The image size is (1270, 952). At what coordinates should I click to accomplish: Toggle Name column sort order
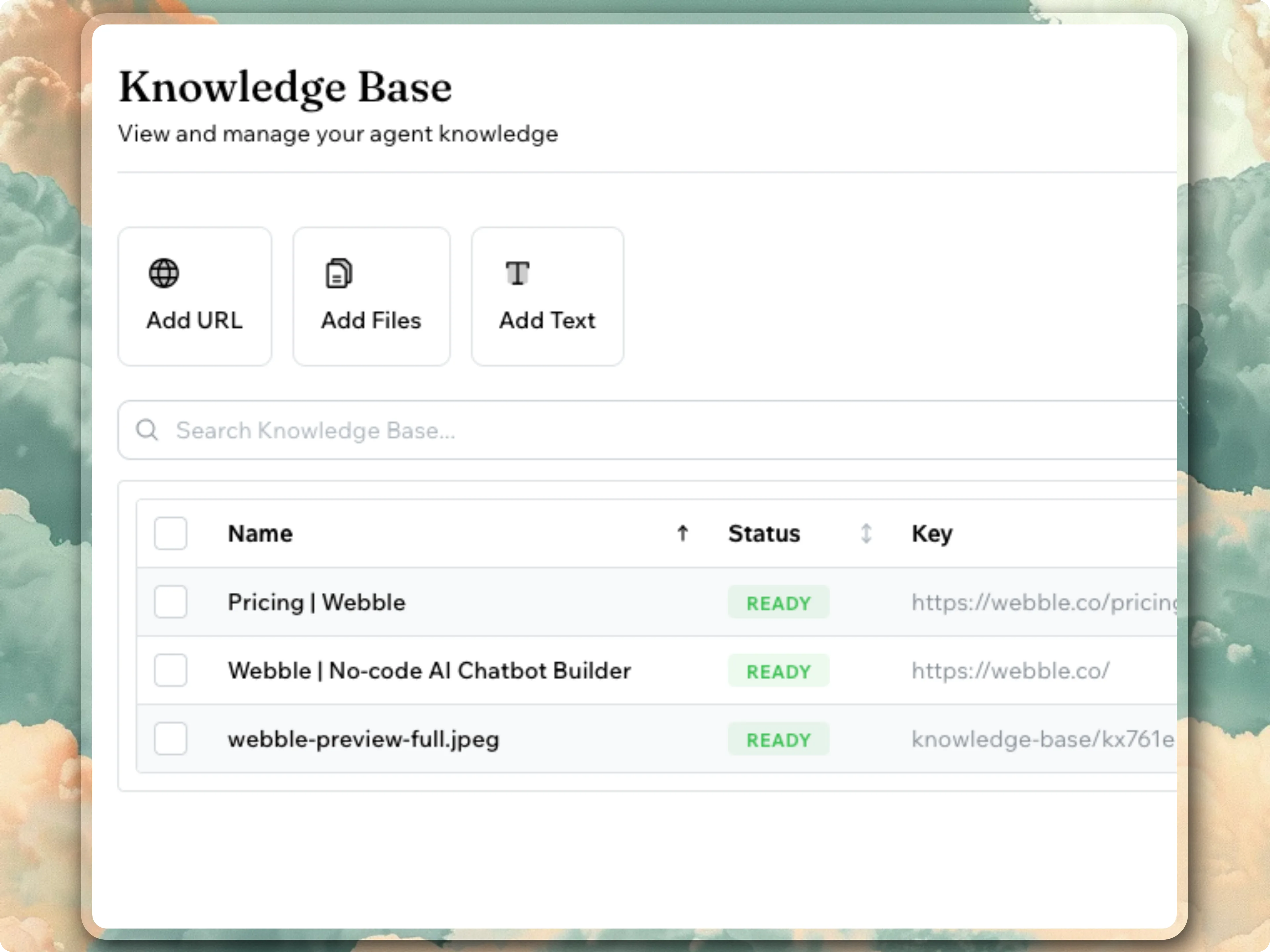point(260,533)
